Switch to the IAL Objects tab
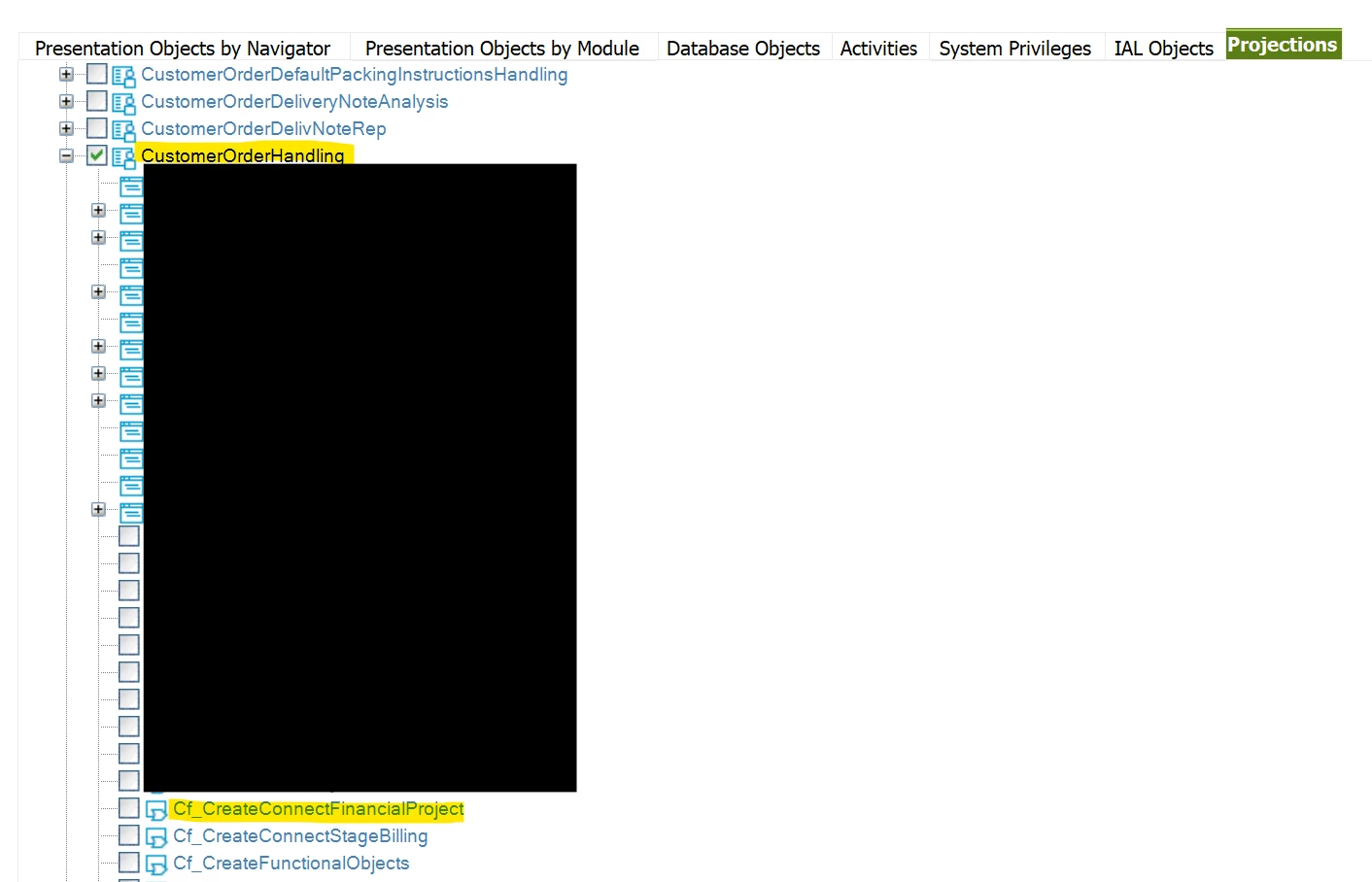This screenshot has height=882, width=1372. point(1164,48)
